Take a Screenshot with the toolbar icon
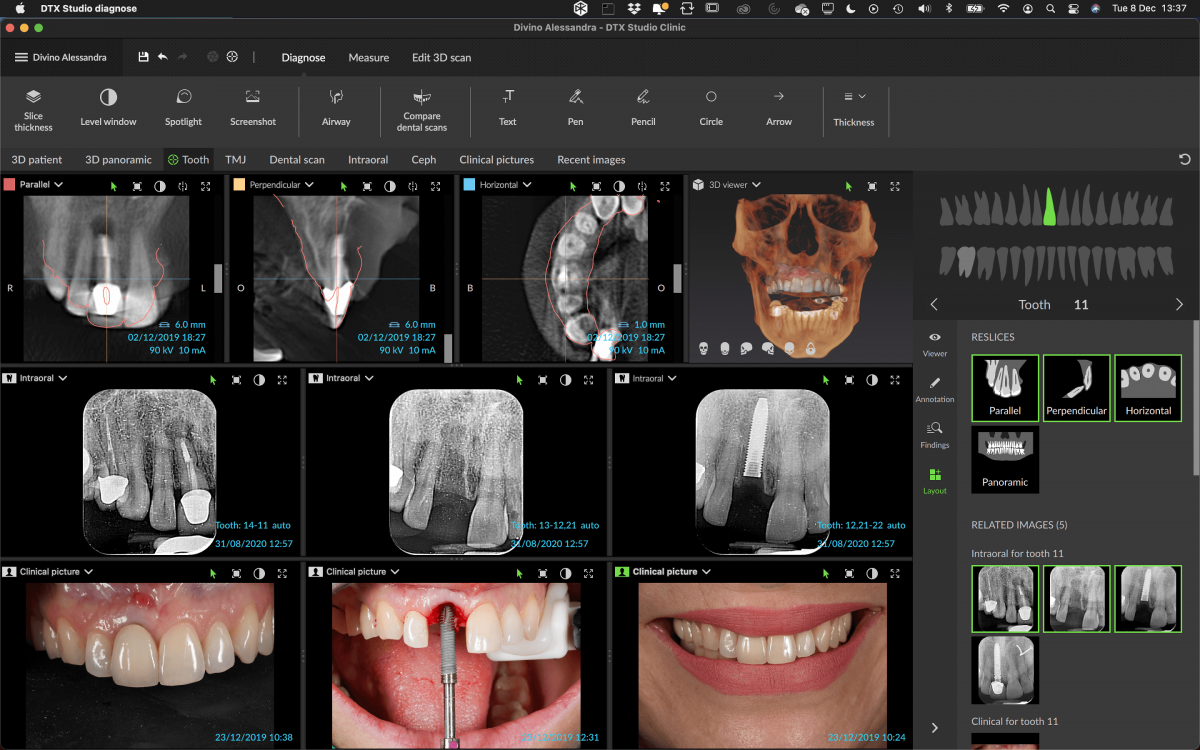 pos(253,107)
